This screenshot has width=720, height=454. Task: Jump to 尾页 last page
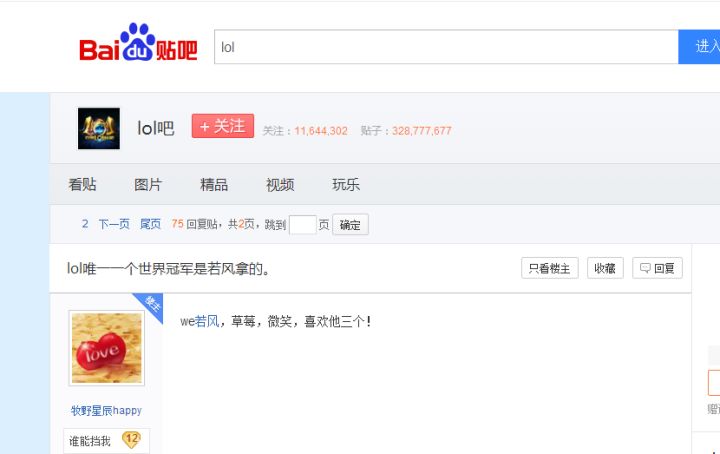[x=150, y=224]
